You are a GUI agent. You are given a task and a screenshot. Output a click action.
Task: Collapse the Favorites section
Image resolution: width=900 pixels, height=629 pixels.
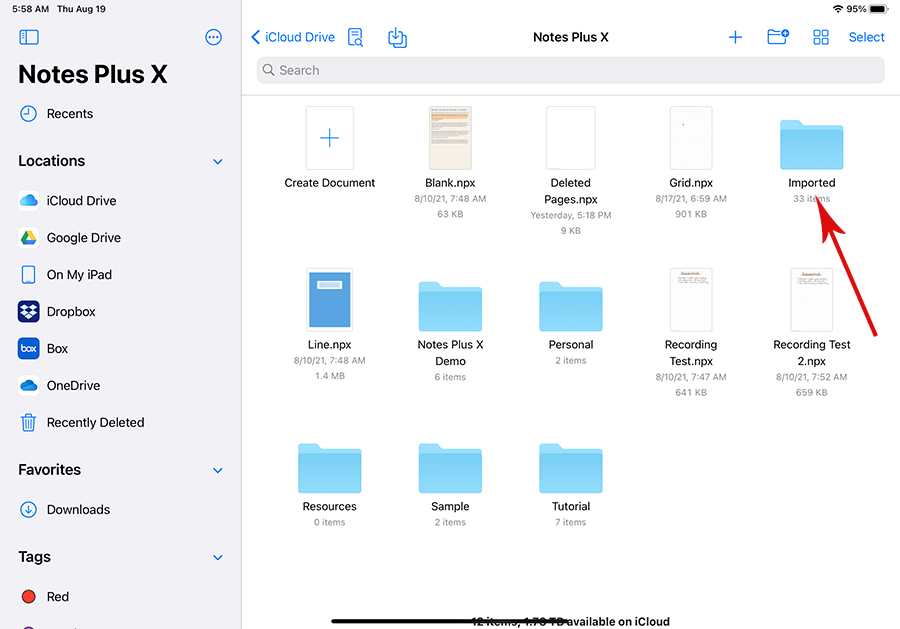point(218,470)
